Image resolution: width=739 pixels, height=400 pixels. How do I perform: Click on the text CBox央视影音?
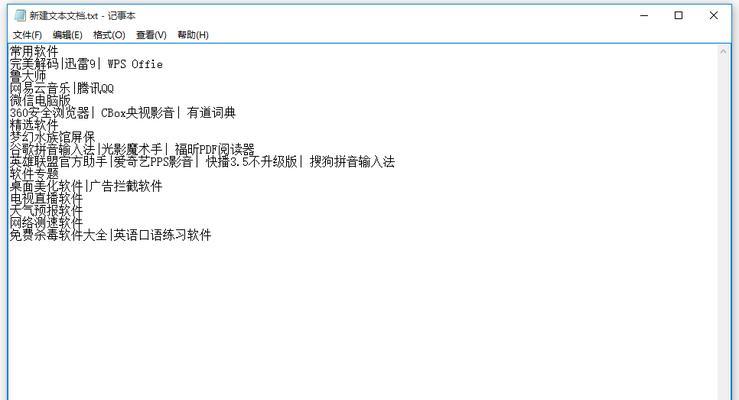pos(138,113)
